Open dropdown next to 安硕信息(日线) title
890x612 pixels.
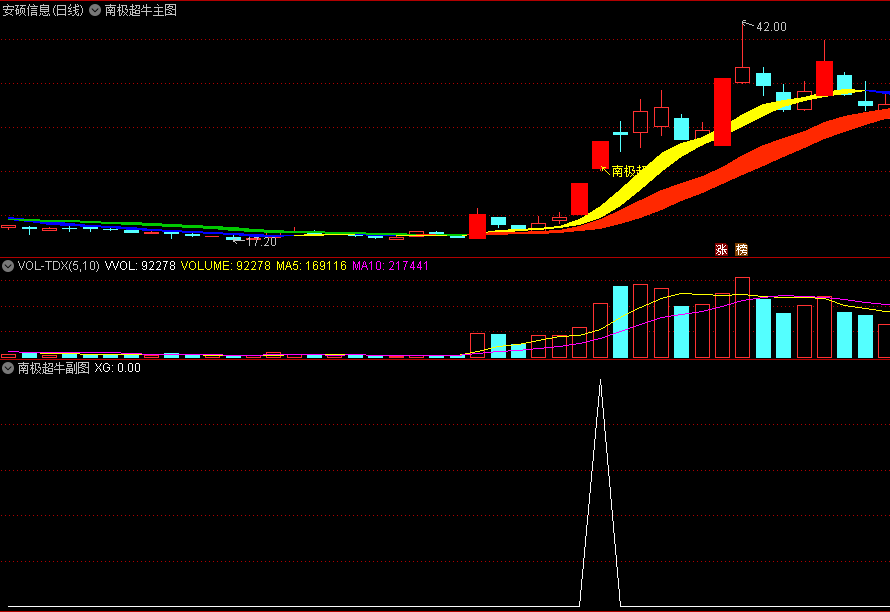[95, 10]
